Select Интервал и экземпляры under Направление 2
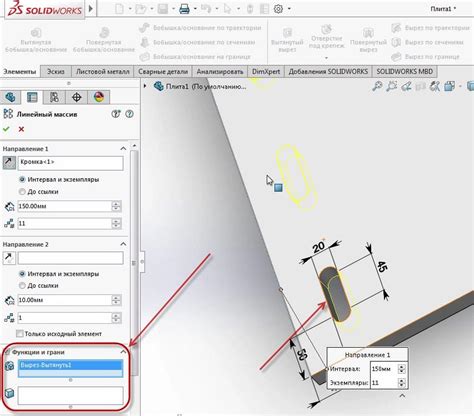474x416 pixels. pos(22,274)
